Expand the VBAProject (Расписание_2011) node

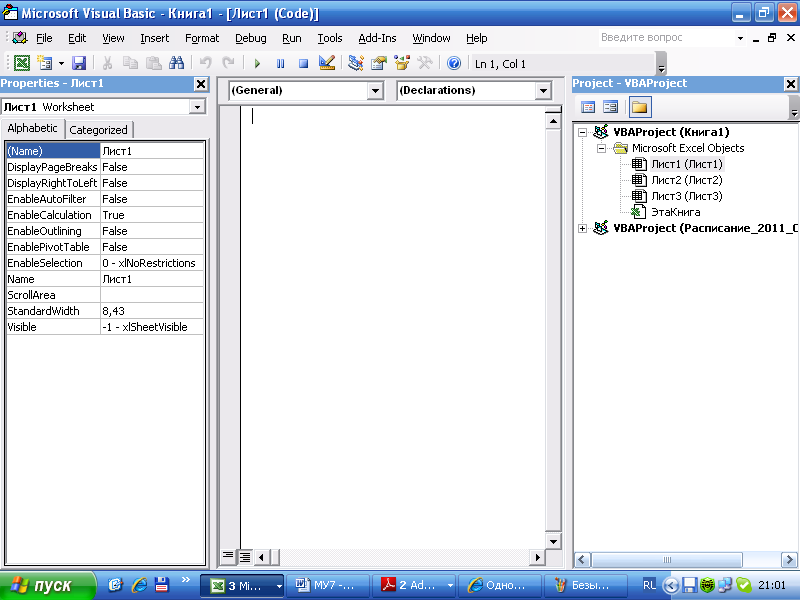[x=582, y=229]
